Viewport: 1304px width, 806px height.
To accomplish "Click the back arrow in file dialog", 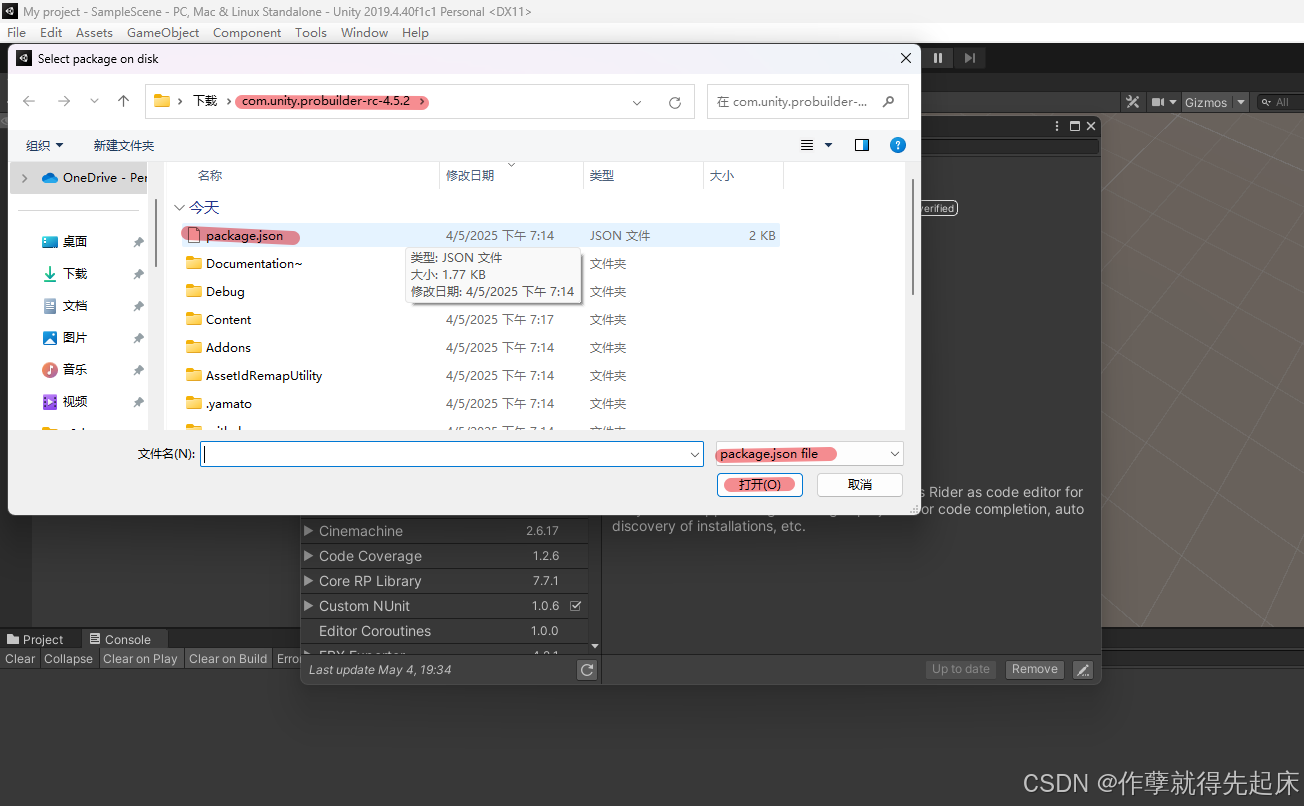I will (29, 101).
